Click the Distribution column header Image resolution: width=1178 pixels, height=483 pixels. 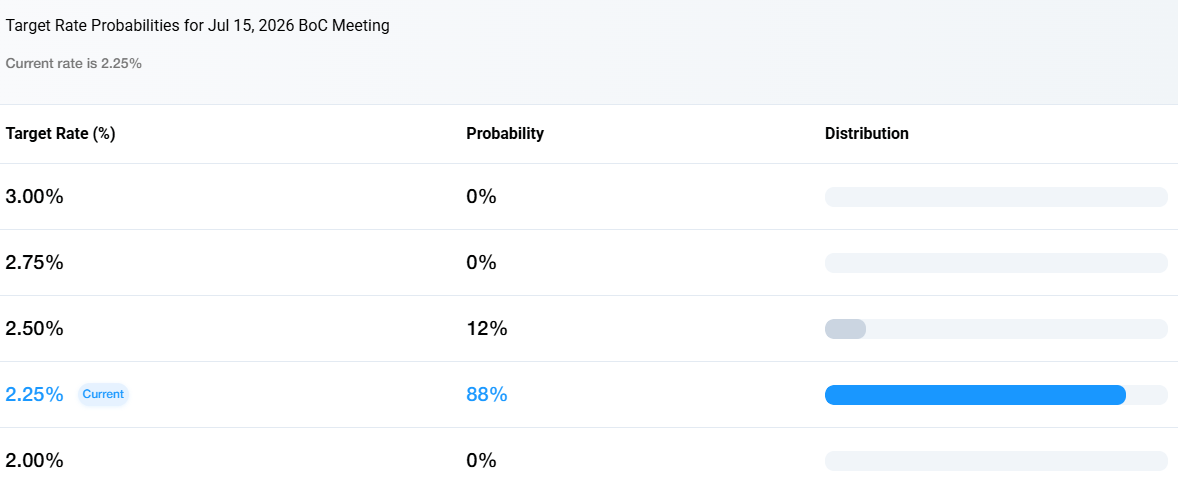(867, 134)
